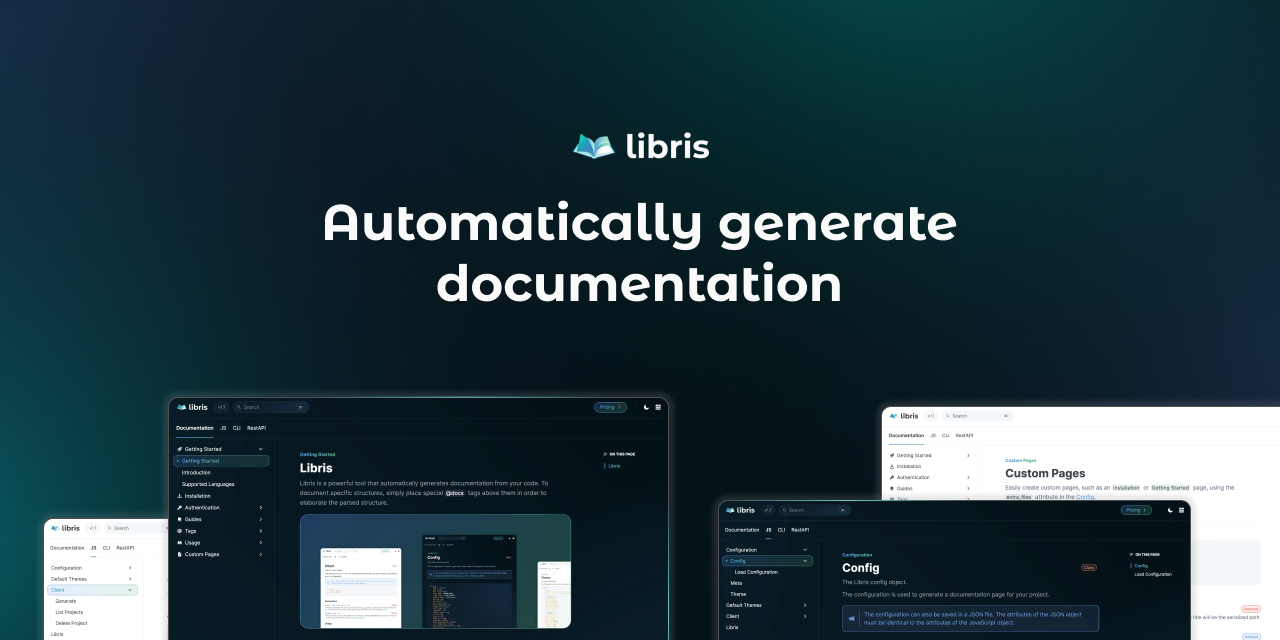The image size is (1280, 640).
Task: Collapse the Getting Started section chevron
Action: pos(261,449)
